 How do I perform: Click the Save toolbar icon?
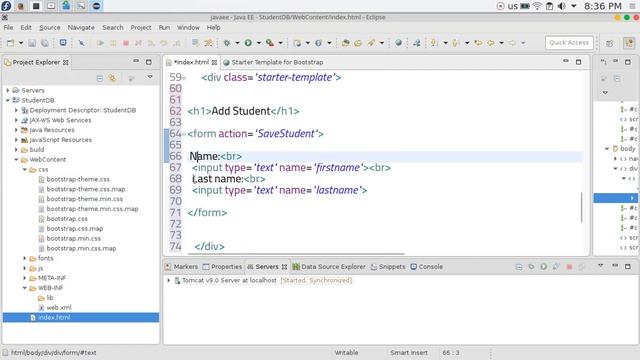point(32,43)
